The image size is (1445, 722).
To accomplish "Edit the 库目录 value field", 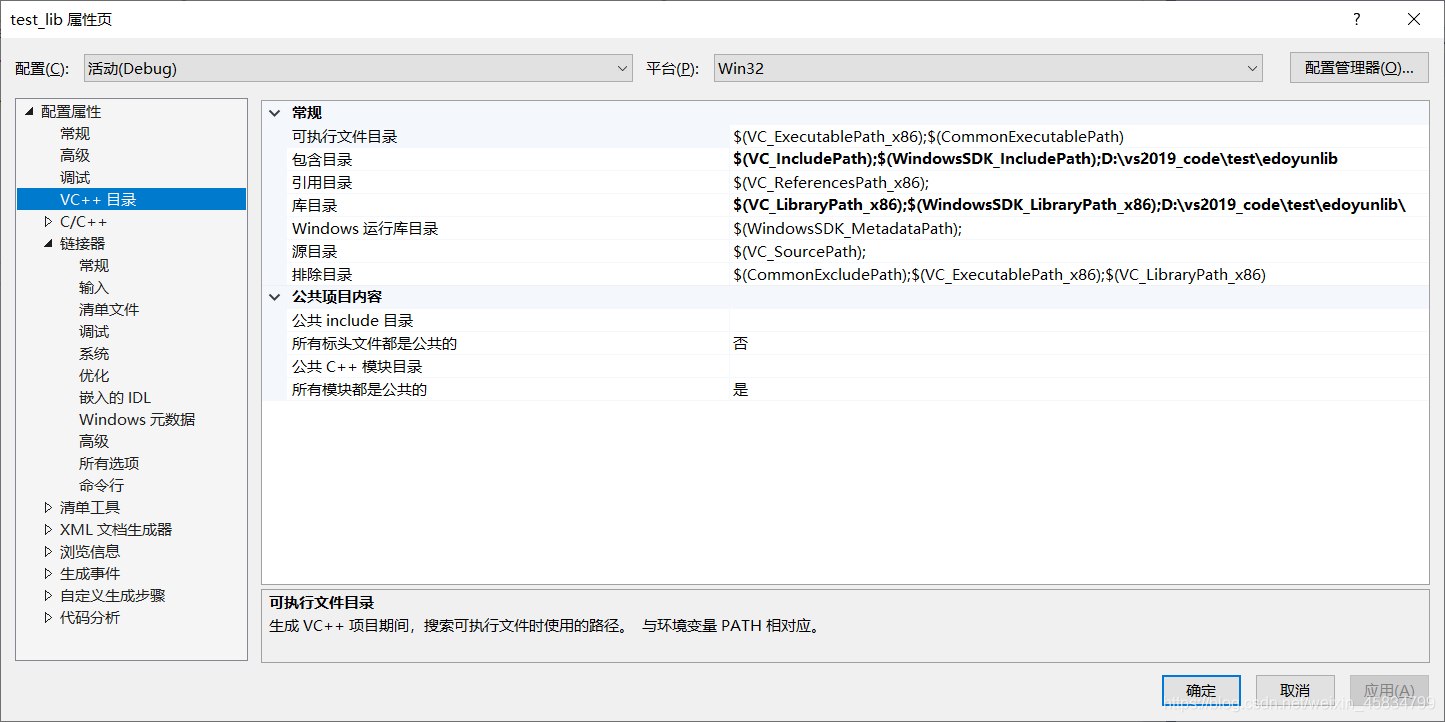I will click(1078, 205).
